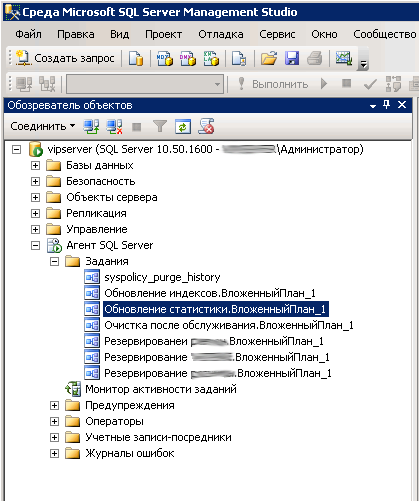Click the Database Engine query icon
419x501 pixels.
[136, 58]
